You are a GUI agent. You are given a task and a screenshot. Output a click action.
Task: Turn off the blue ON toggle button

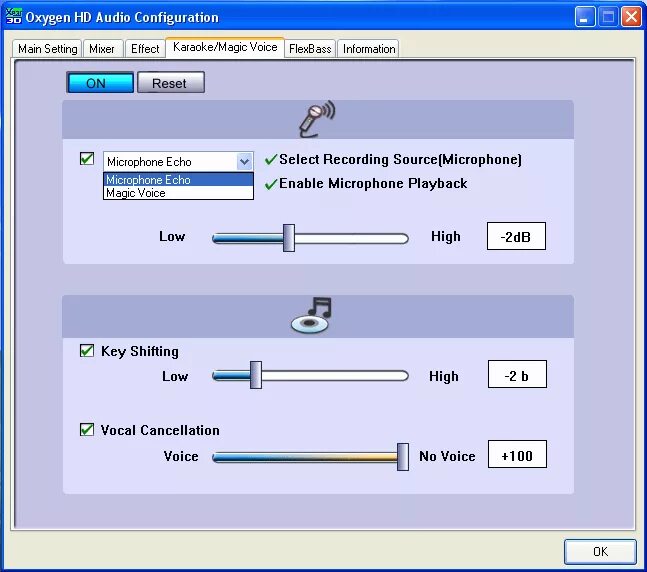coord(100,83)
